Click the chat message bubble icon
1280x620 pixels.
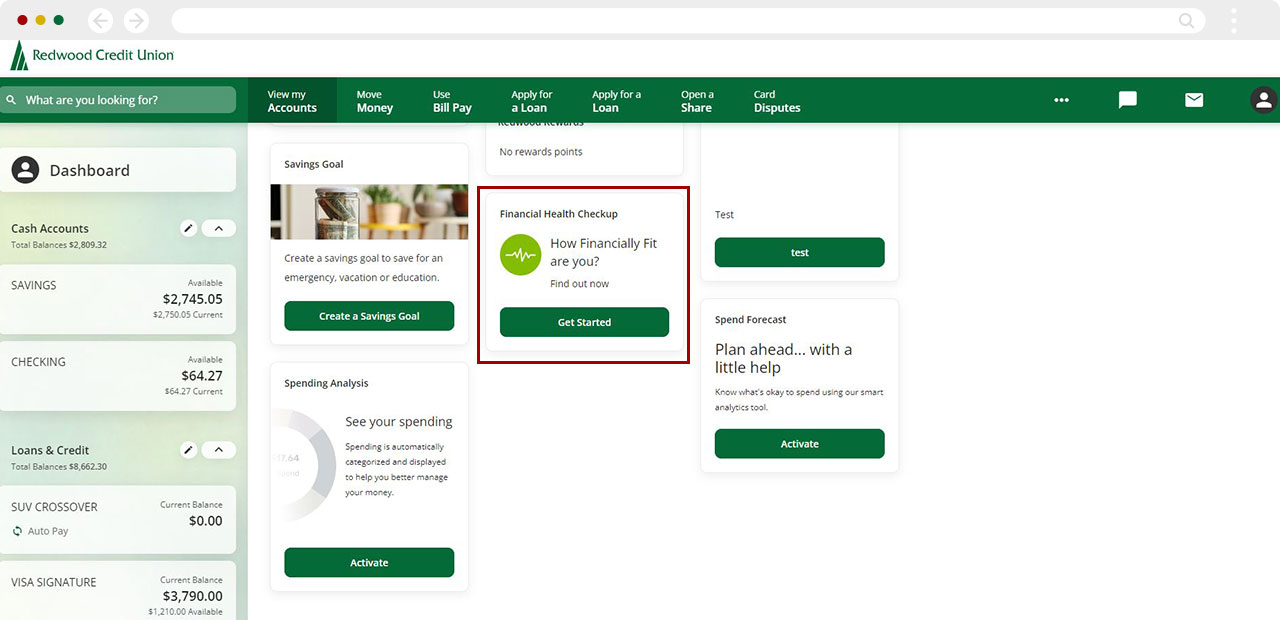1127,100
